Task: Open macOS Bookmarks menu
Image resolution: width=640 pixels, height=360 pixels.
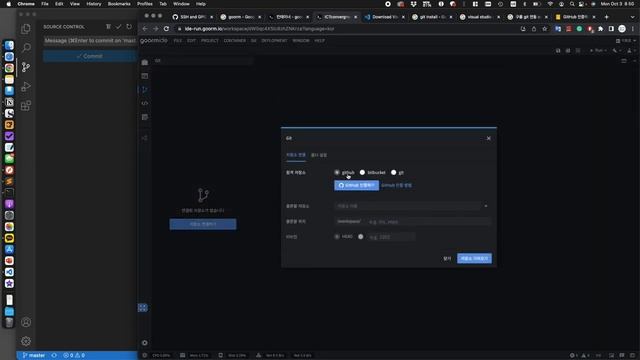Action: 119,4
